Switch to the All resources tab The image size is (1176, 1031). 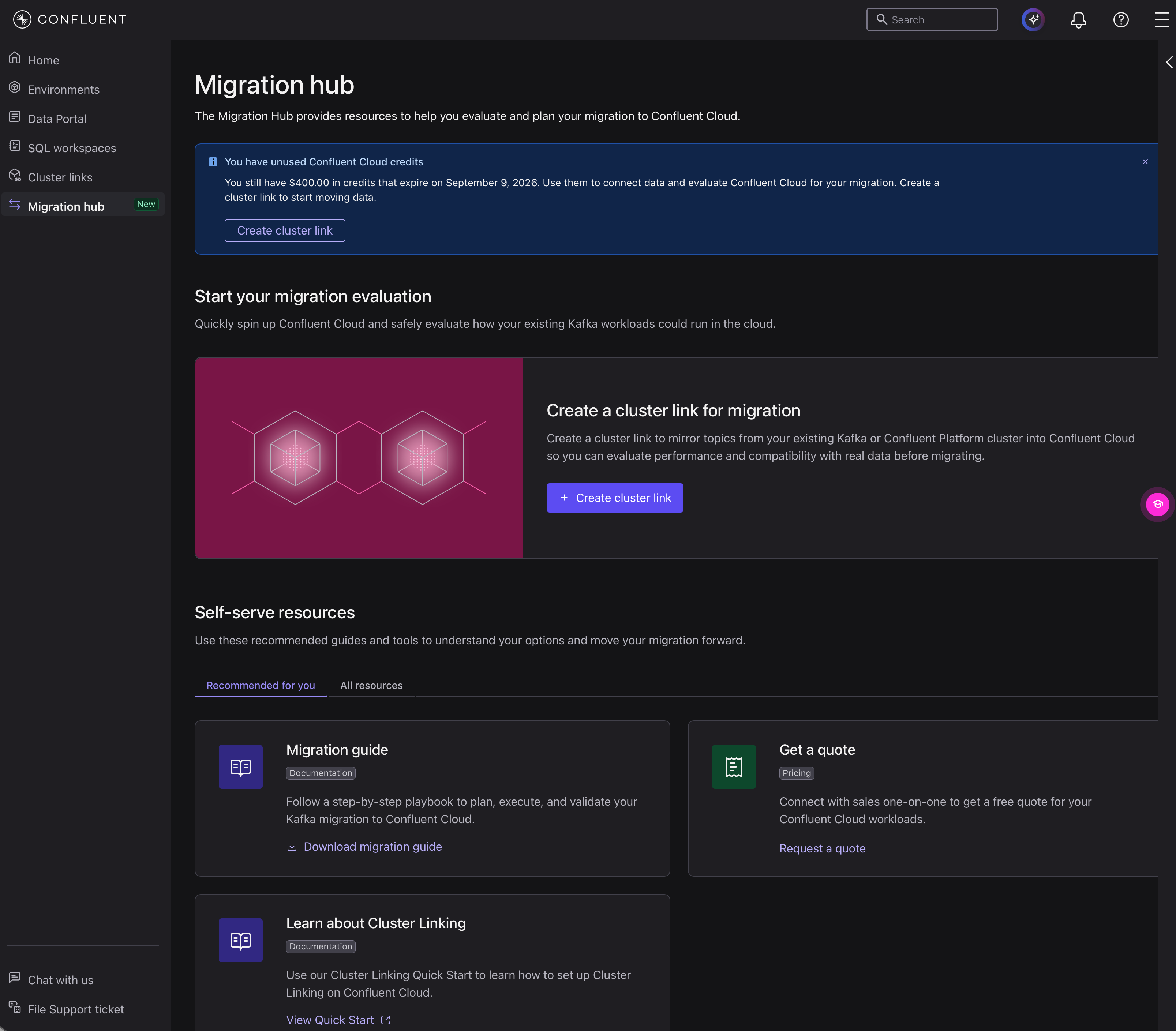click(x=371, y=685)
